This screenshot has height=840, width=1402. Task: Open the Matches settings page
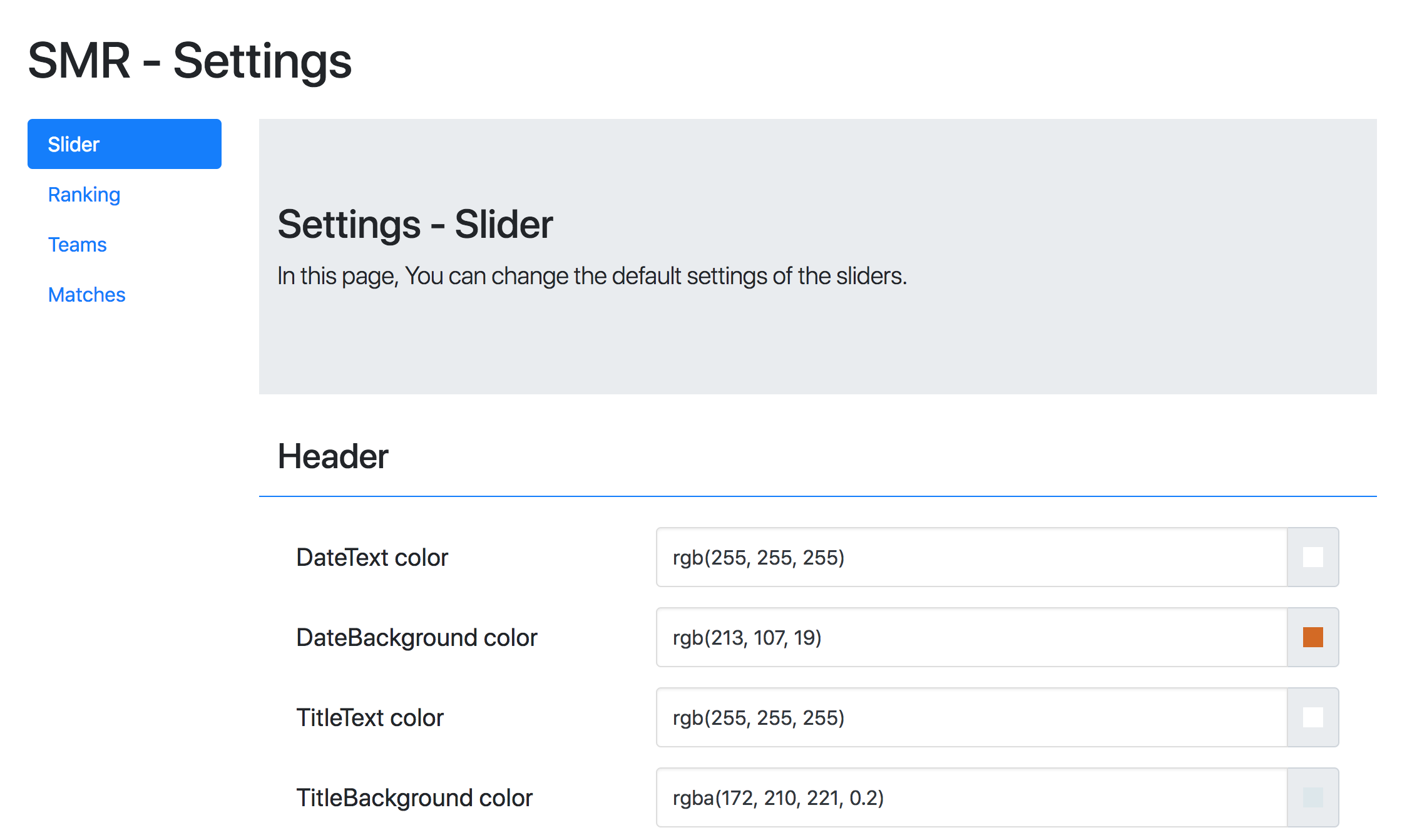coord(86,294)
